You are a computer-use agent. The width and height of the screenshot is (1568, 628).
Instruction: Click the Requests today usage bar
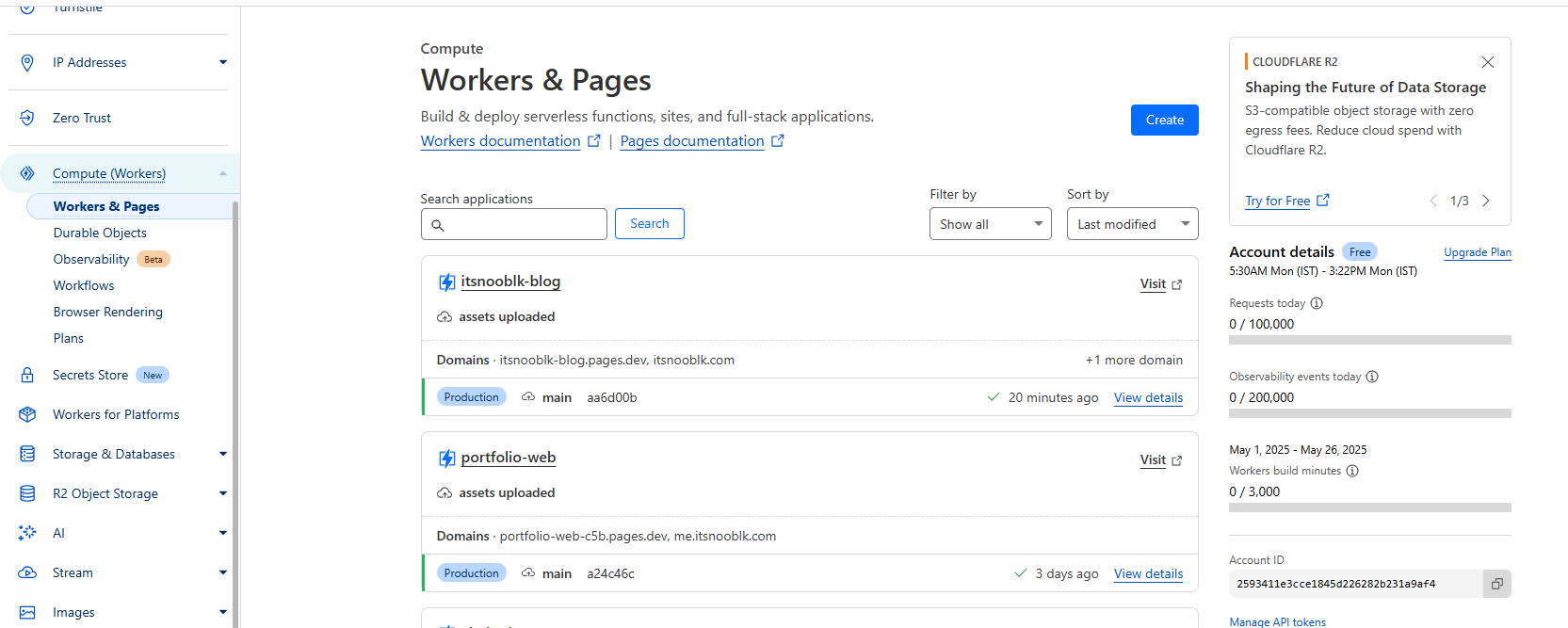coord(1370,340)
